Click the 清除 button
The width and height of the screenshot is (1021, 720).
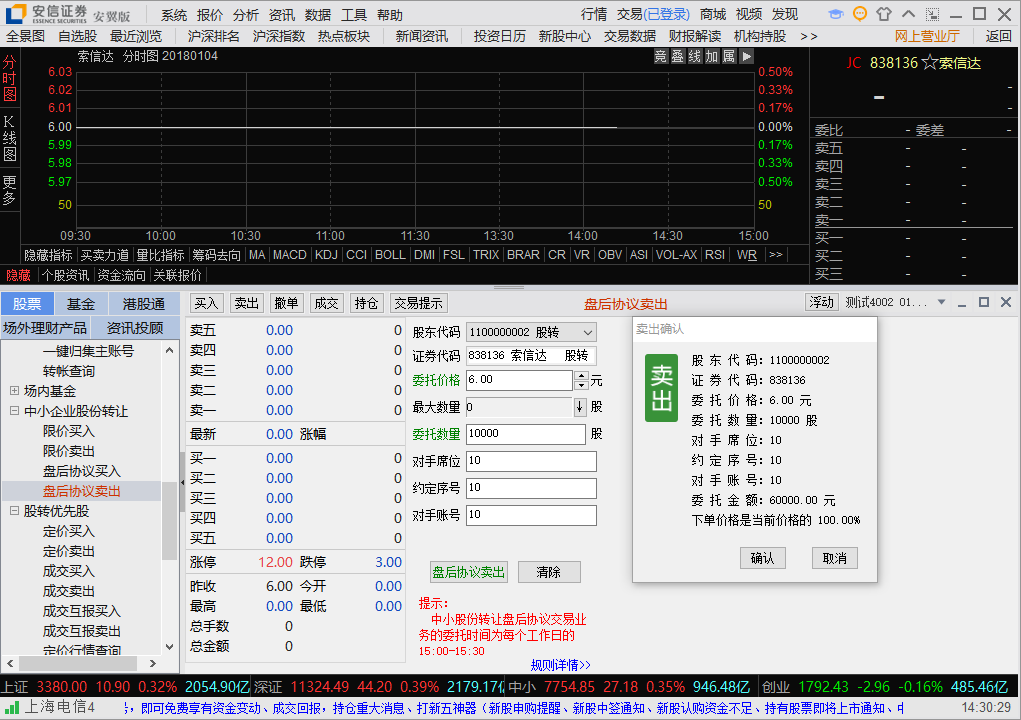pos(548,572)
